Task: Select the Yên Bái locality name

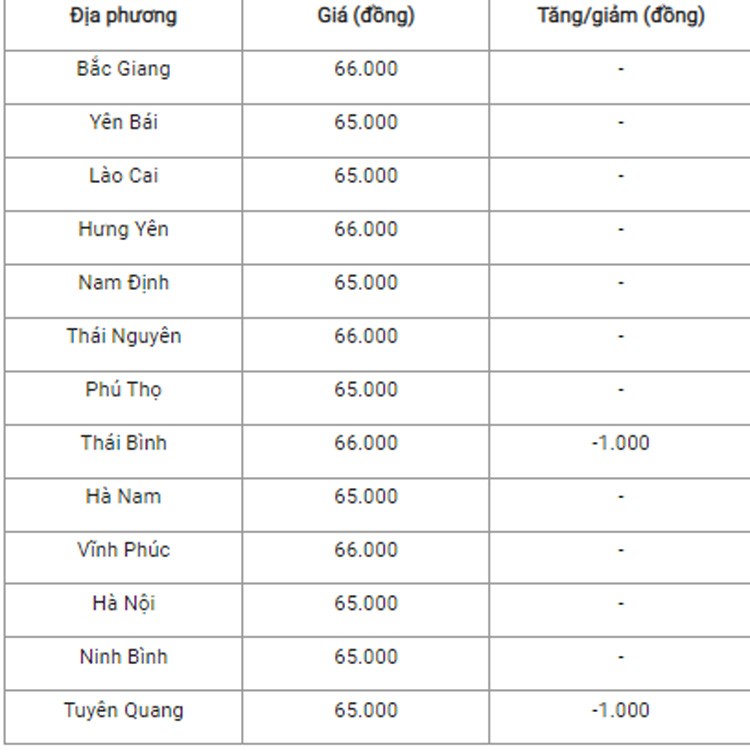Action: click(x=123, y=122)
